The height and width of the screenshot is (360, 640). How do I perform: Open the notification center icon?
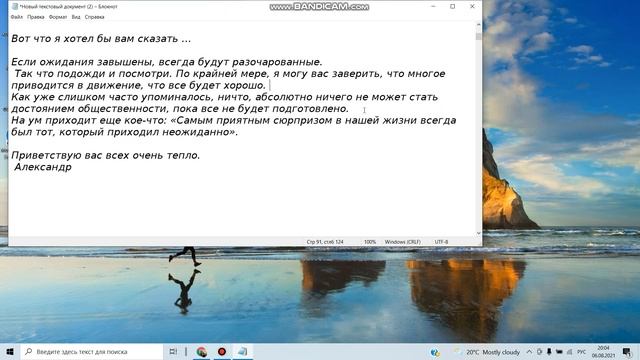click(x=627, y=352)
